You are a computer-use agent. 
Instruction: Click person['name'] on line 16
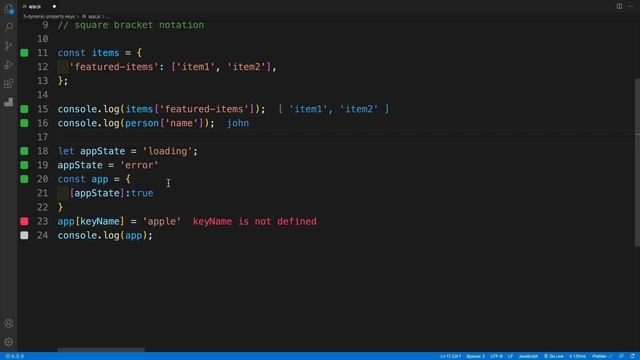click(164, 123)
